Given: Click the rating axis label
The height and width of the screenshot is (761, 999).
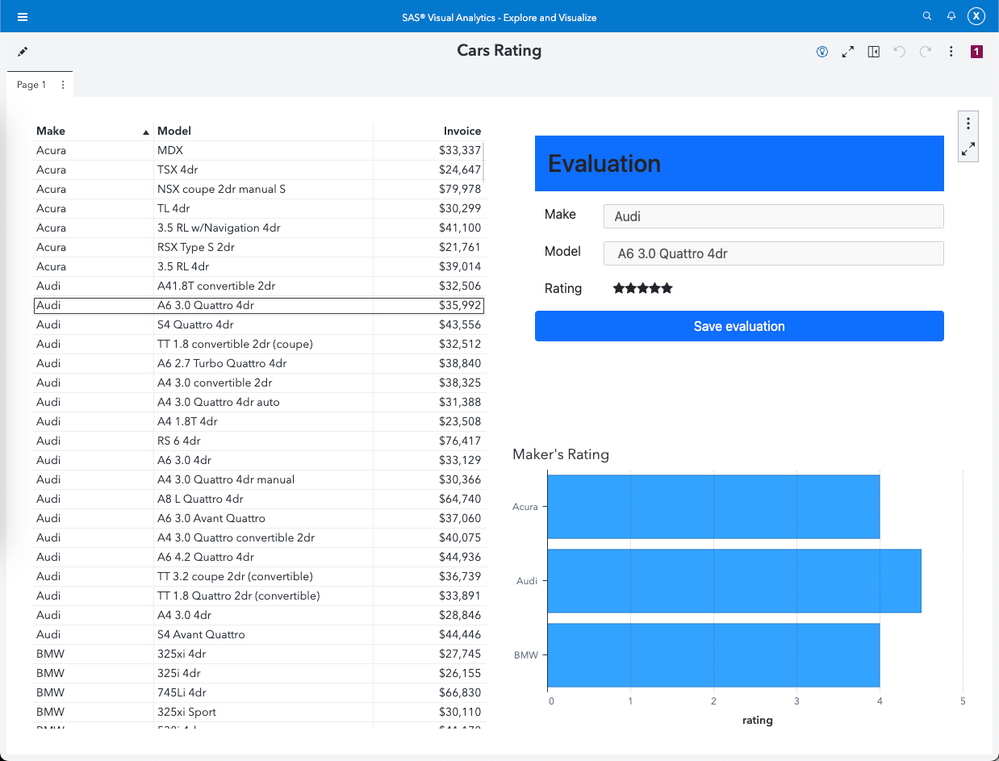Looking at the screenshot, I should [757, 720].
